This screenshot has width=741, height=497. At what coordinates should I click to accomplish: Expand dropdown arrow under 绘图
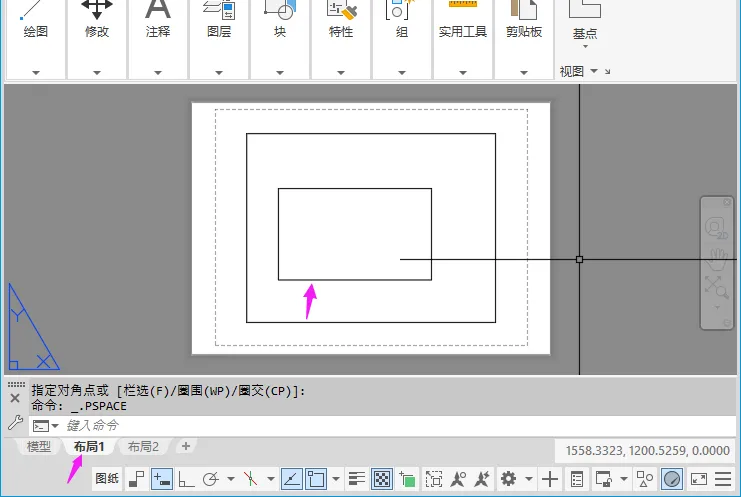click(x=36, y=73)
